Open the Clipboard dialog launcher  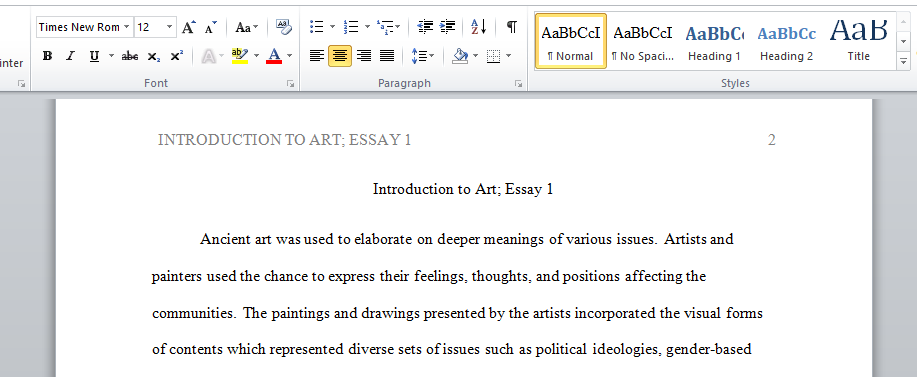pos(22,84)
